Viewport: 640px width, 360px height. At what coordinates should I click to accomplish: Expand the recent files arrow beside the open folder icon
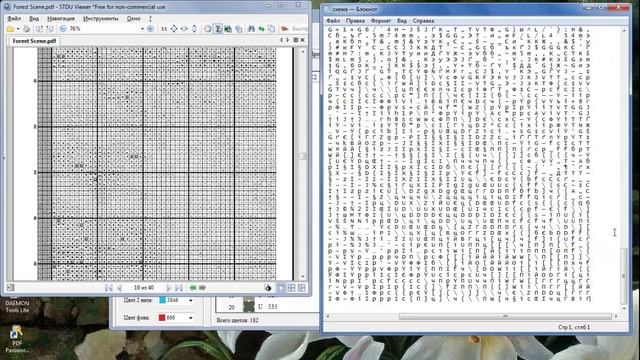(18, 29)
